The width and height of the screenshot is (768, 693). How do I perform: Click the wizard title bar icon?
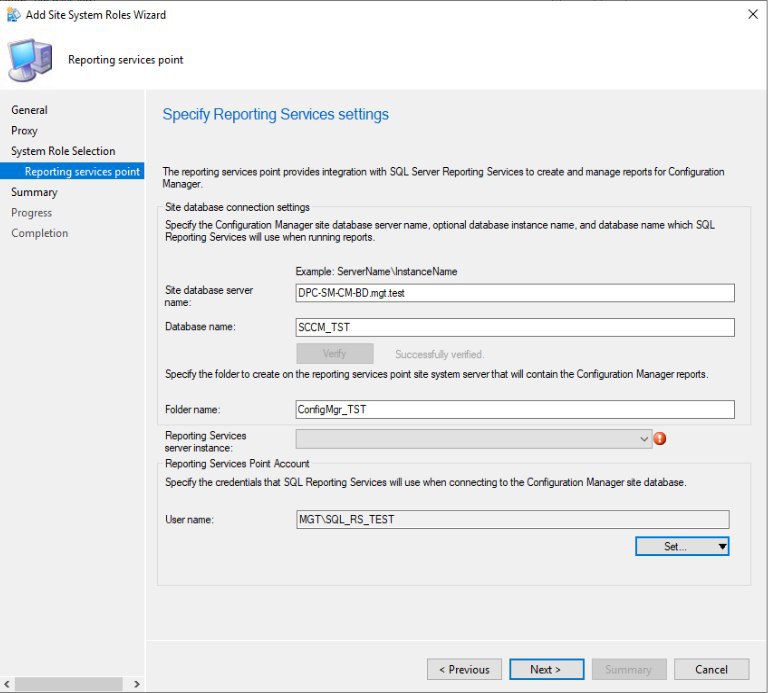click(x=13, y=15)
